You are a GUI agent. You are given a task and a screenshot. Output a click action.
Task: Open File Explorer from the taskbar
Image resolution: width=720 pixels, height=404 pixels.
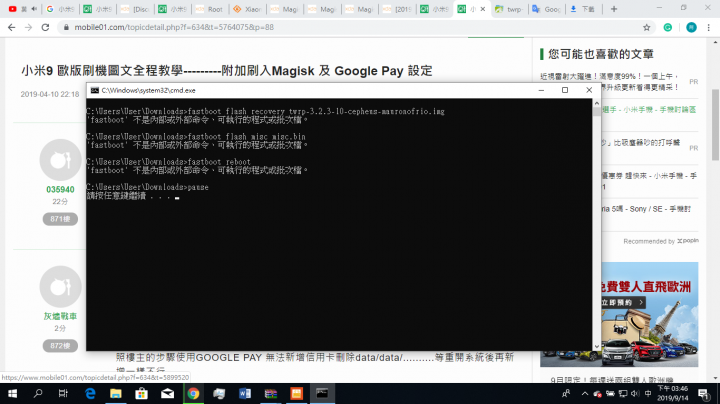point(116,393)
